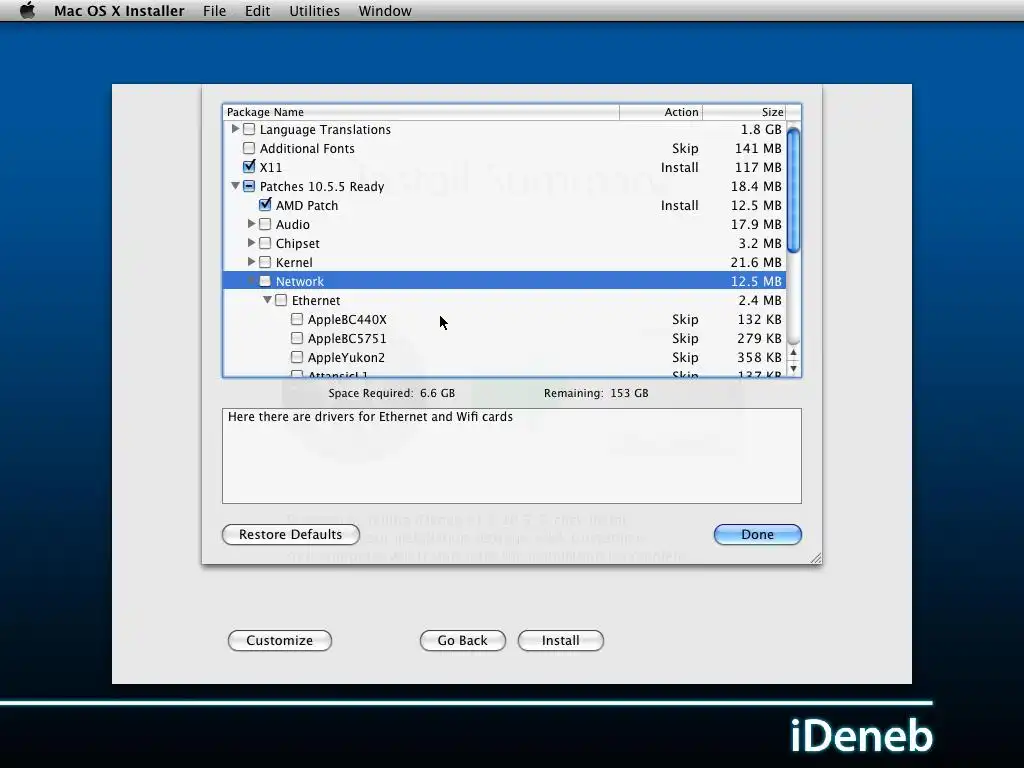Collapse the Patches 10.5.5 Ready group

click(235, 186)
